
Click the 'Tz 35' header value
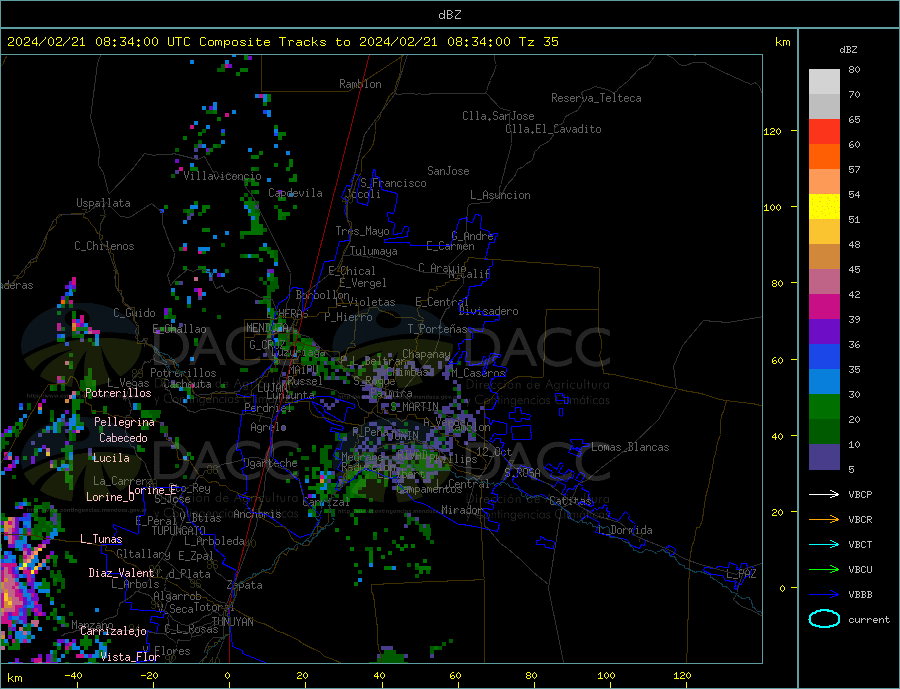pyautogui.click(x=538, y=42)
